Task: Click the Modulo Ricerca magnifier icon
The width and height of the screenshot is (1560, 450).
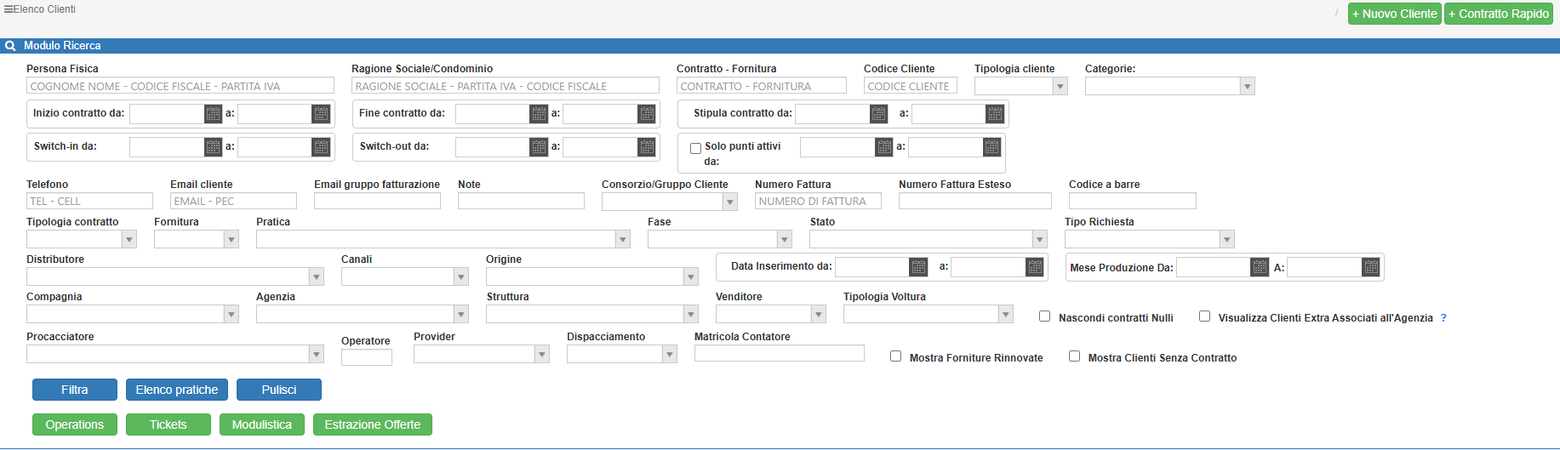Action: tap(10, 46)
